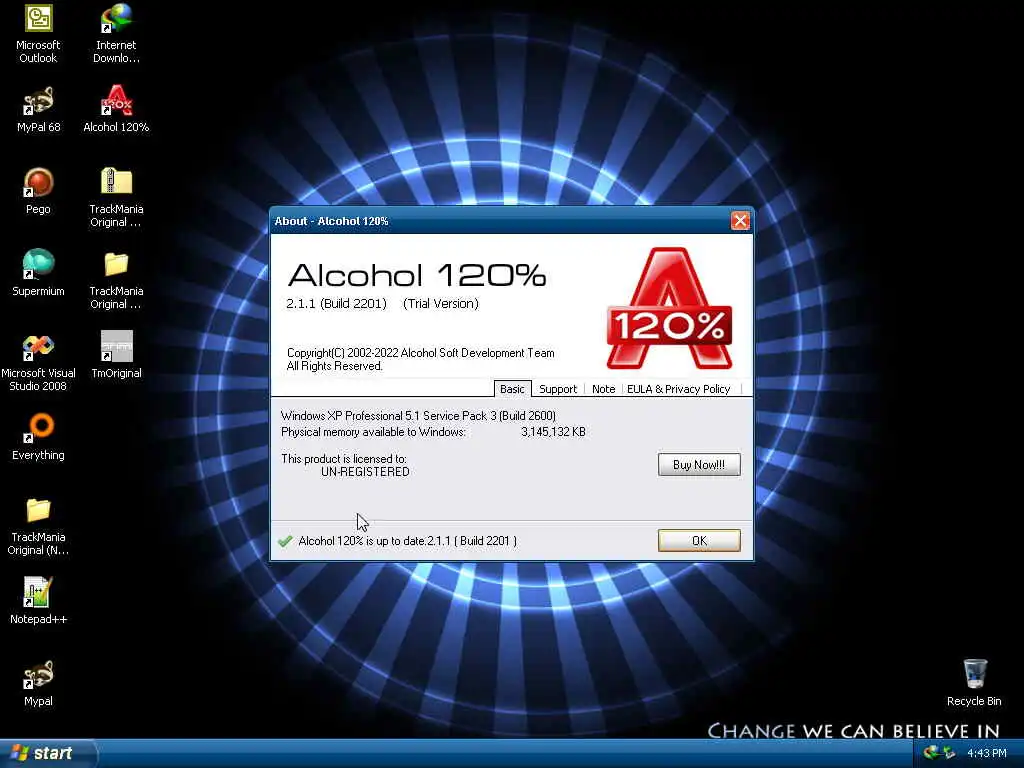Click the Copyright(C) 2002-2022 line
Viewport: 1024px width, 768px height.
click(x=421, y=353)
